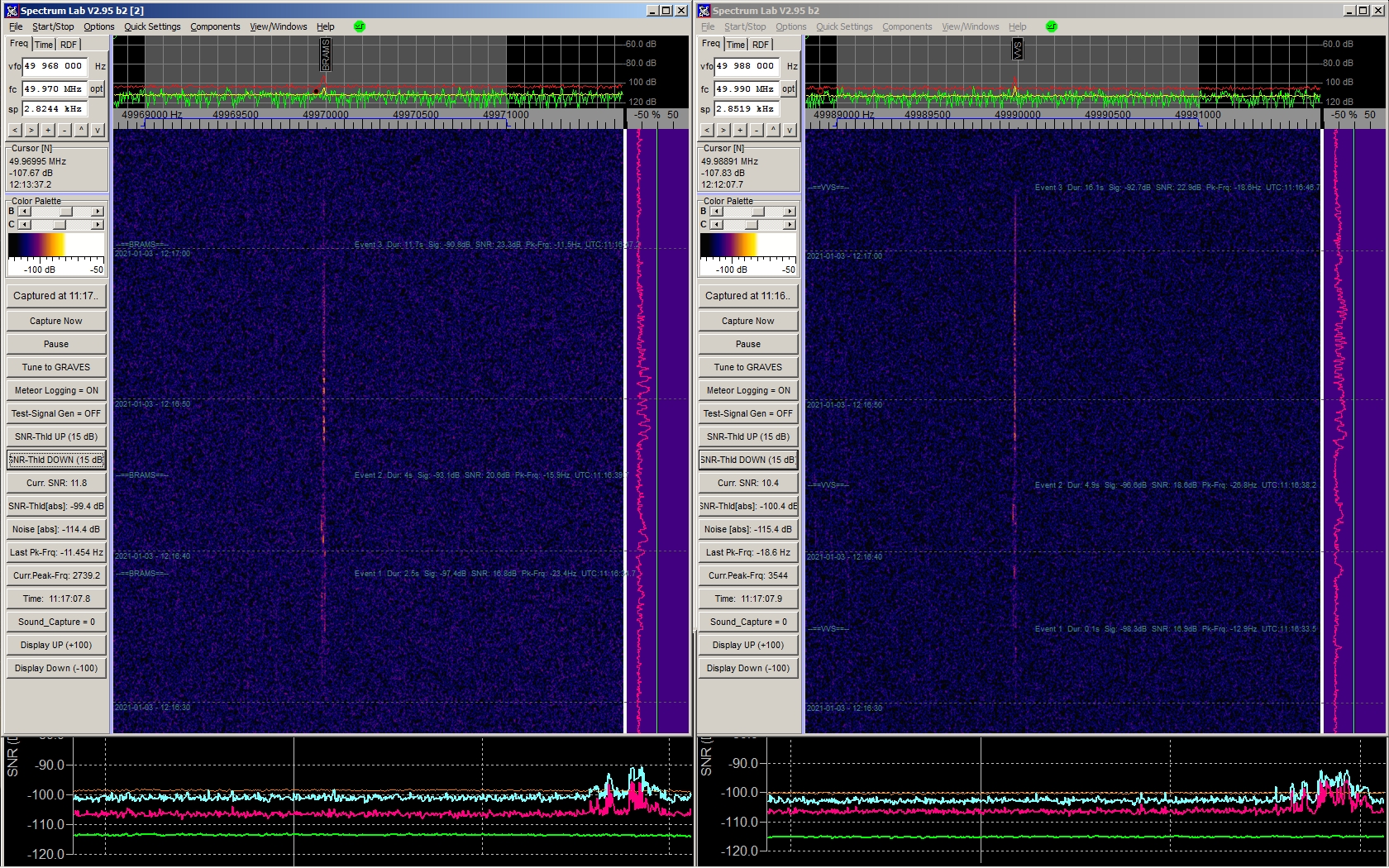Image resolution: width=1389 pixels, height=868 pixels.
Task: Toggle Sound_Capture = 0 in 49.990 MHz window
Action: point(748,622)
